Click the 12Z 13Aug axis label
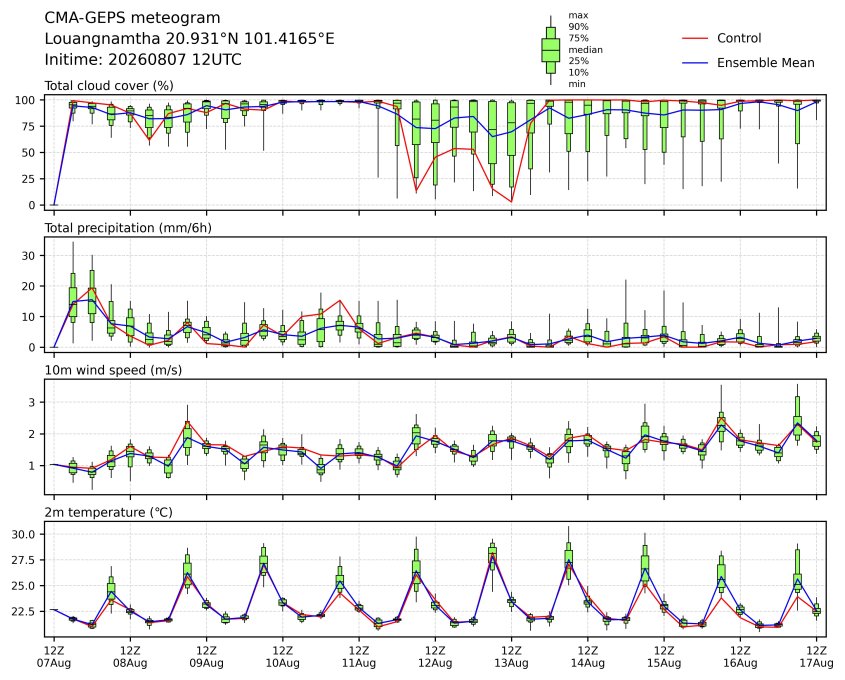845x680 pixels. click(x=511, y=657)
